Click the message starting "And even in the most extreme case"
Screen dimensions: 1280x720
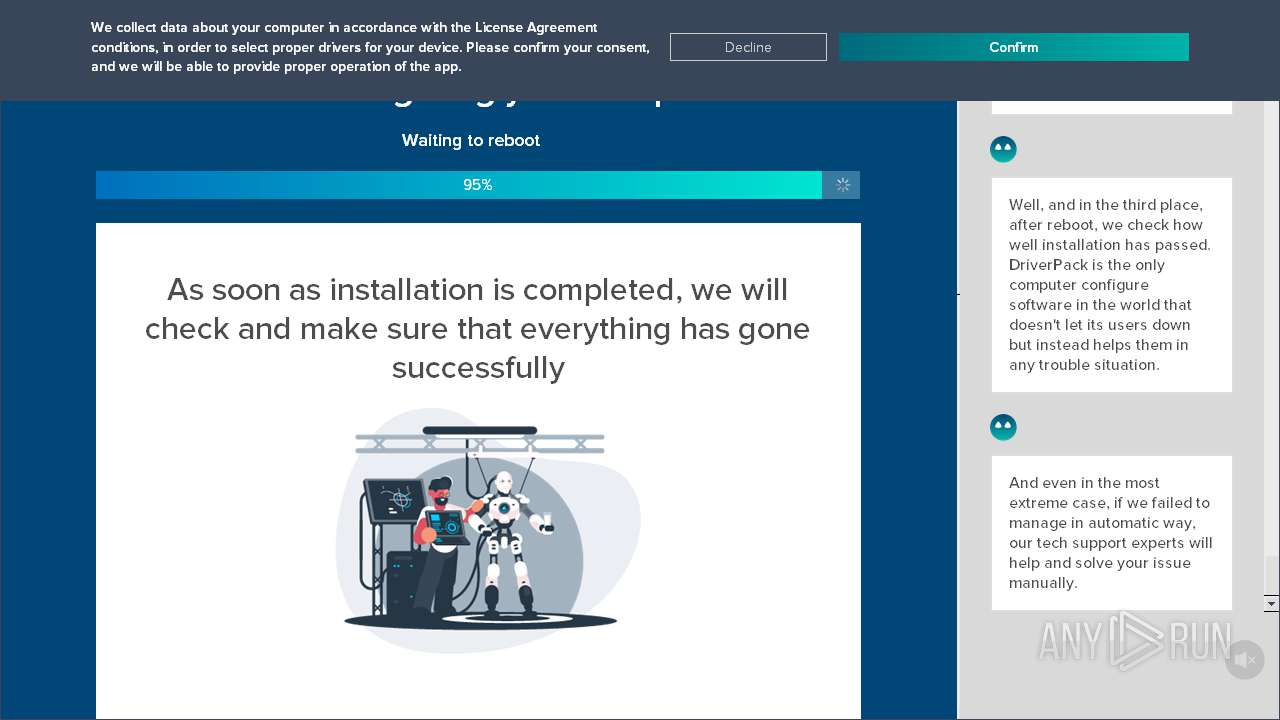tap(1111, 533)
